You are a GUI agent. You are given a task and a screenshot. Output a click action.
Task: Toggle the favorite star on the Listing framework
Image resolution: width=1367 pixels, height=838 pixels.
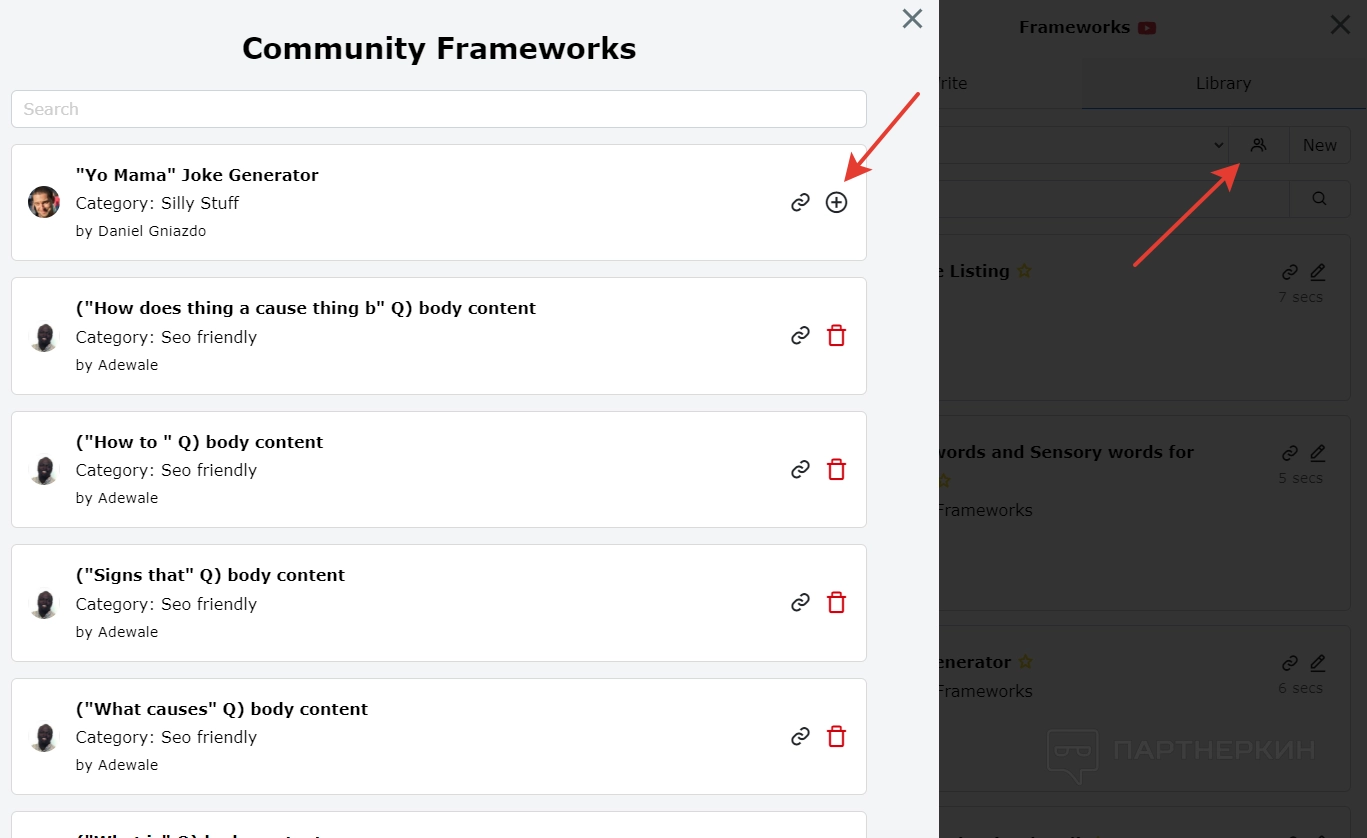(x=1025, y=271)
